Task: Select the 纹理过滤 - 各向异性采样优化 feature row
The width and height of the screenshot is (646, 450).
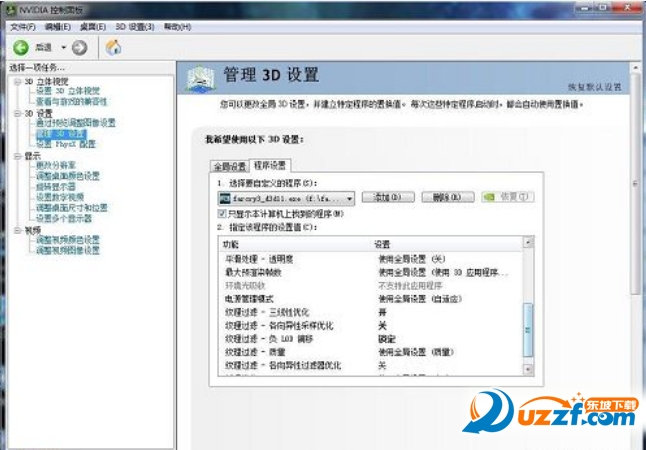Action: point(371,326)
